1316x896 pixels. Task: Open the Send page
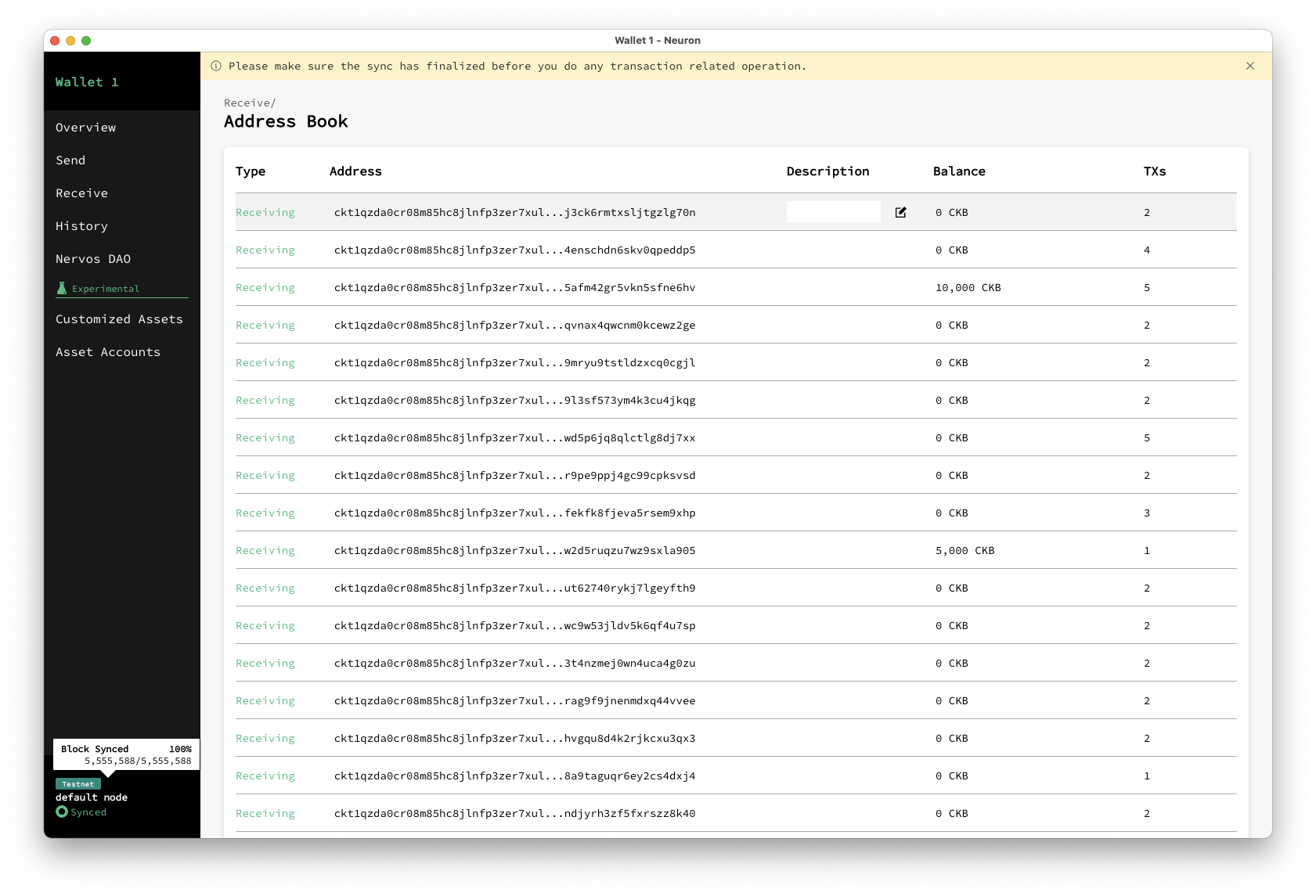(x=70, y=160)
